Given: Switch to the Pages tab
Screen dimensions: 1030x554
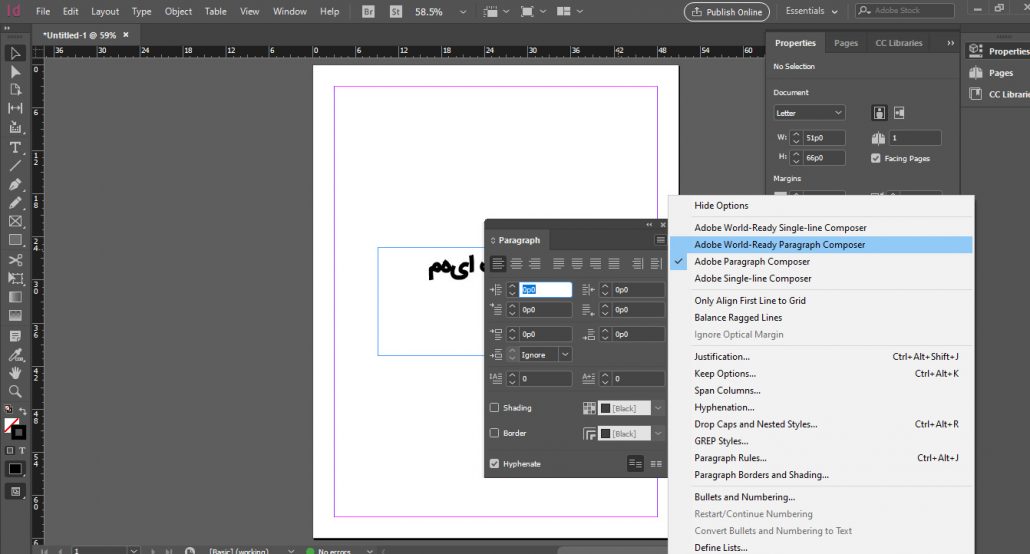Looking at the screenshot, I should pyautogui.click(x=845, y=43).
